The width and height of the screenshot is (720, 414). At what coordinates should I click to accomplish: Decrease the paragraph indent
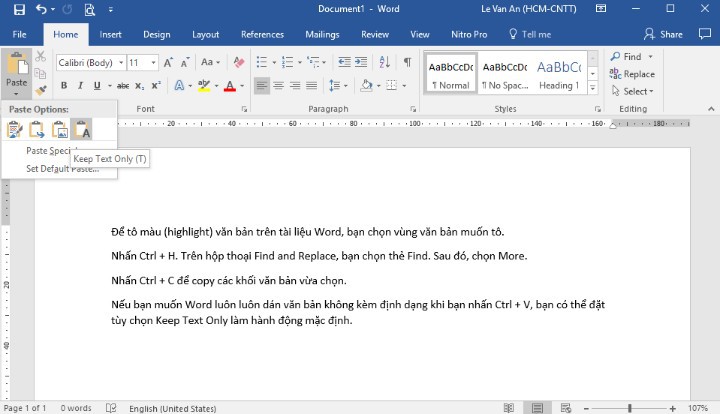click(x=344, y=62)
